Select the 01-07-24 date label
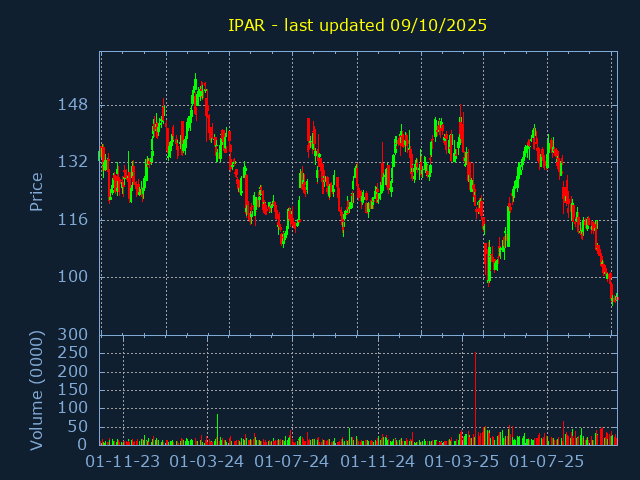The width and height of the screenshot is (640, 480). coord(292,462)
